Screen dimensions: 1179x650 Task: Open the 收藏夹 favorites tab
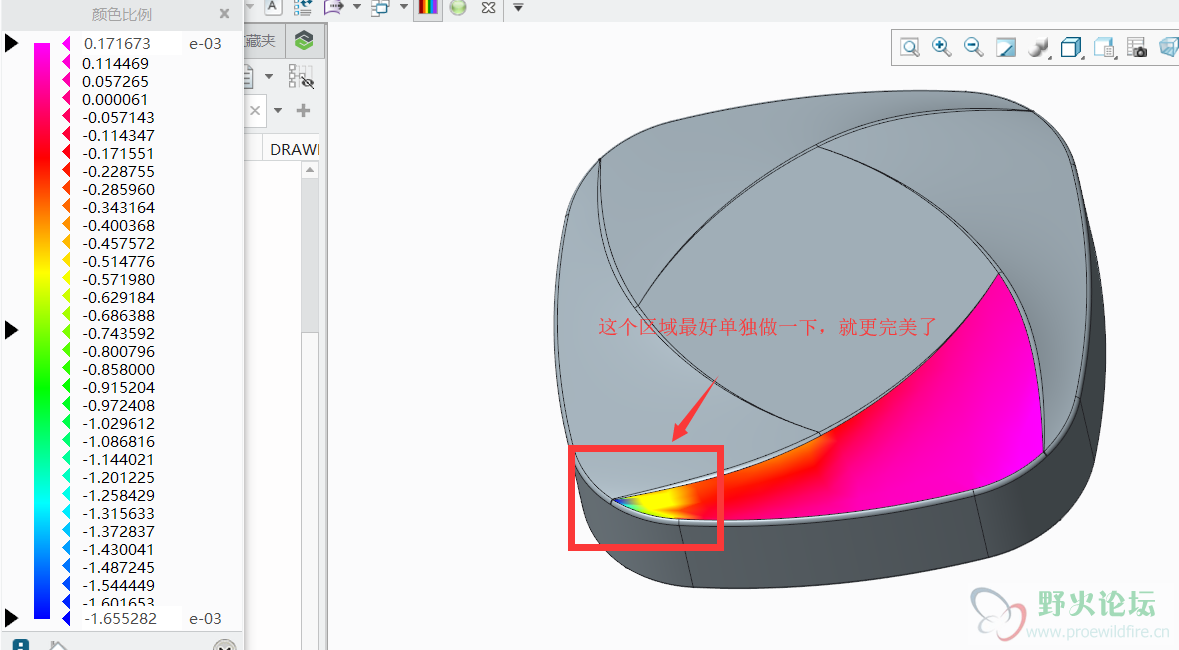point(261,41)
